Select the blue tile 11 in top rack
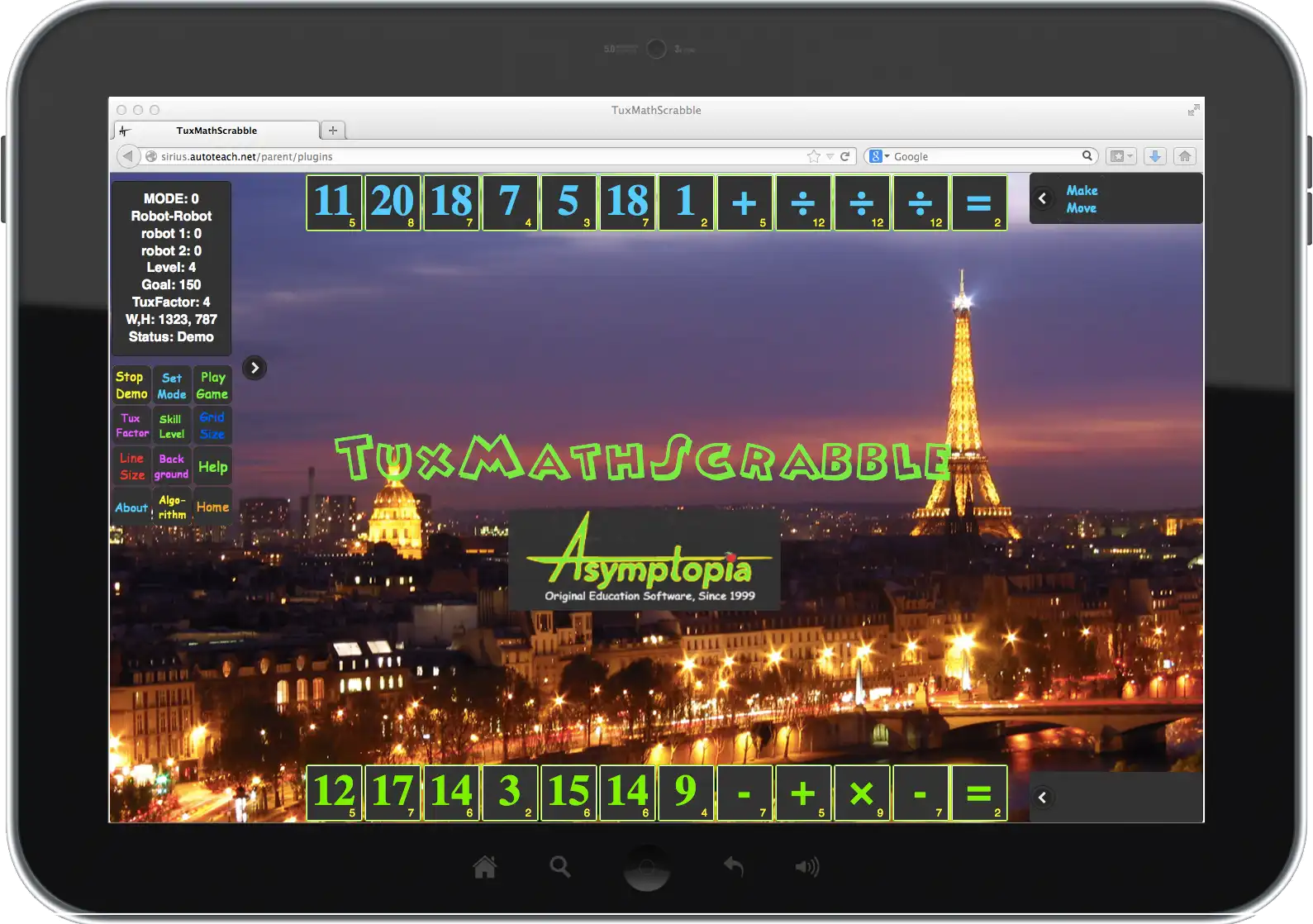 [x=334, y=202]
